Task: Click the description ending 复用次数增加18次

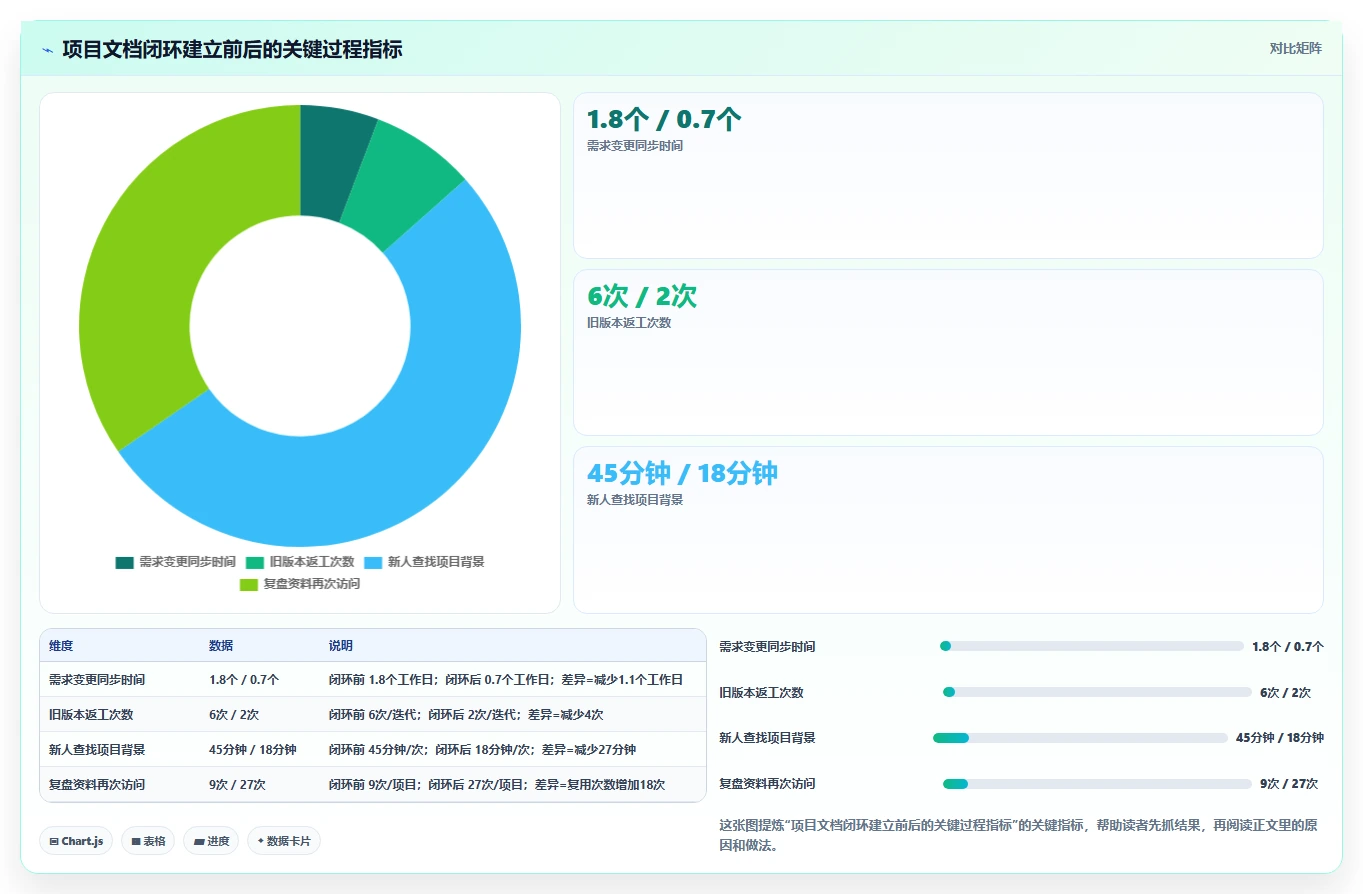Action: tap(497, 785)
